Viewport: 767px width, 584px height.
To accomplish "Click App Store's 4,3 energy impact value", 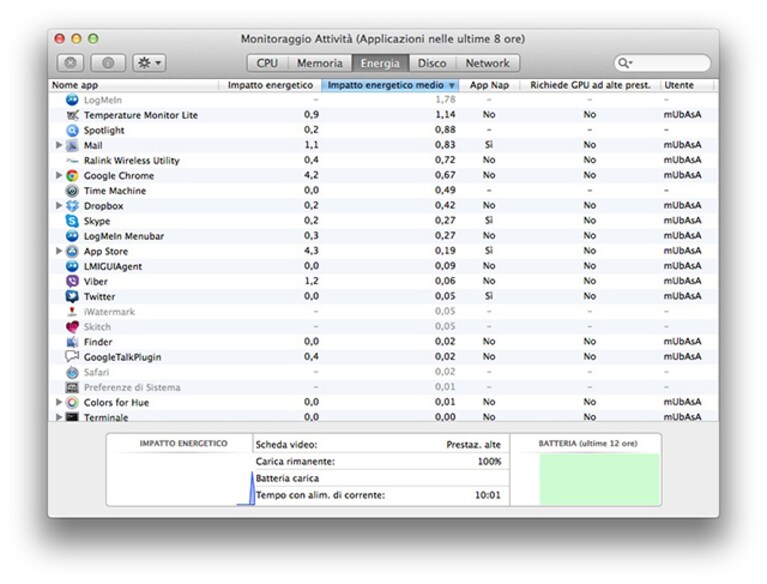I will pyautogui.click(x=311, y=251).
